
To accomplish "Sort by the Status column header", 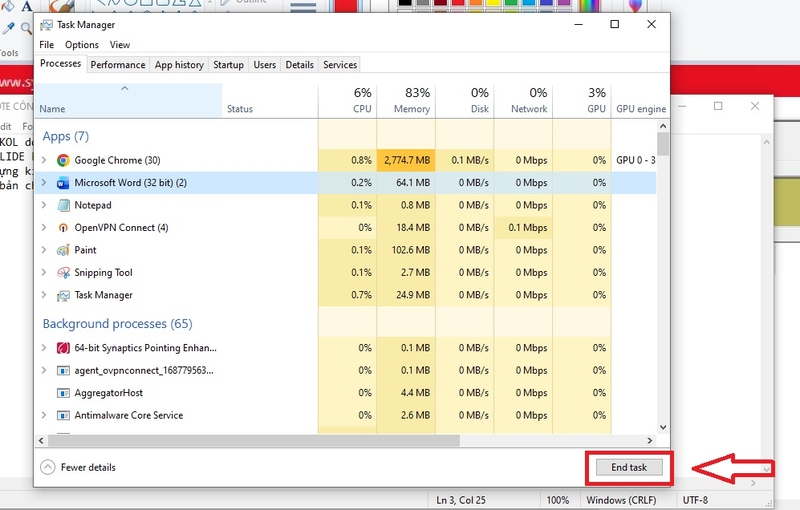I will [270, 101].
